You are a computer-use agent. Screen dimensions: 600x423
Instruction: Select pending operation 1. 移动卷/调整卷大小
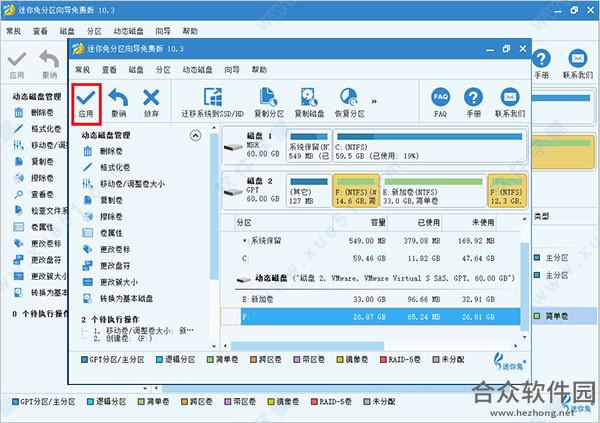(x=143, y=330)
